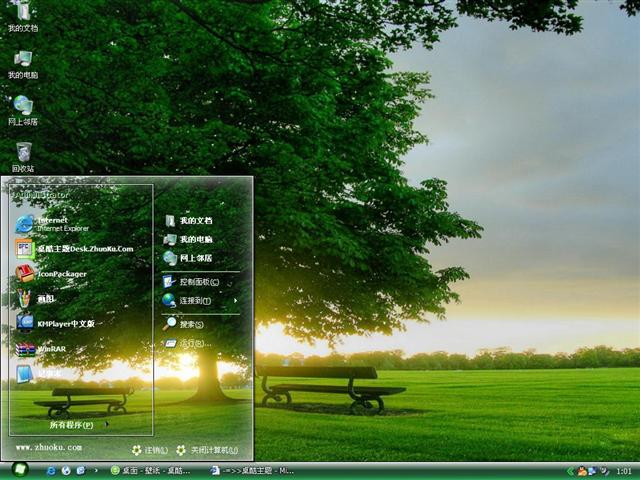Open 我的文档 desktop icon
Screen dimensions: 640x480
point(23,17)
